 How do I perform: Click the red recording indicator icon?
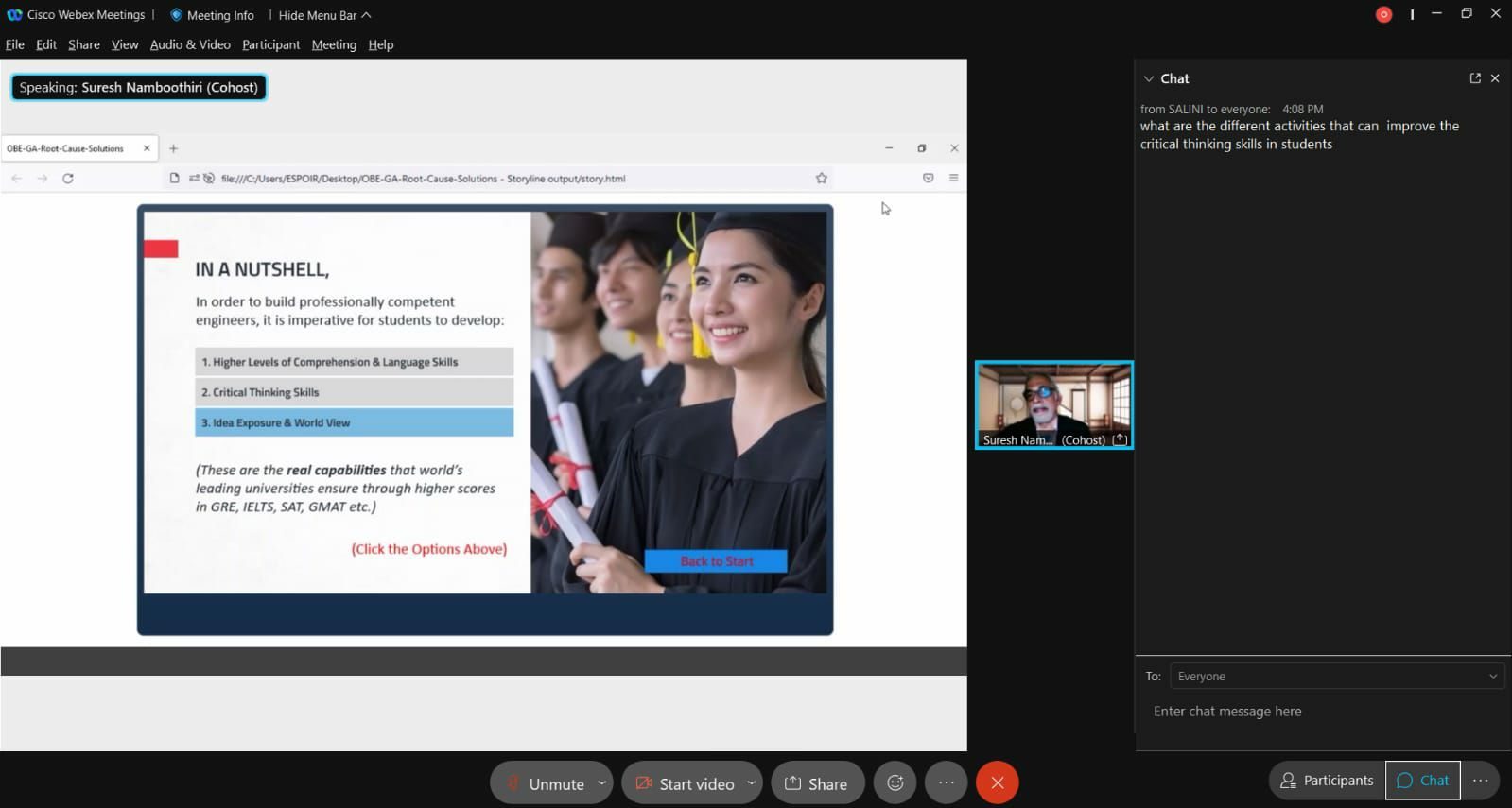(1383, 14)
